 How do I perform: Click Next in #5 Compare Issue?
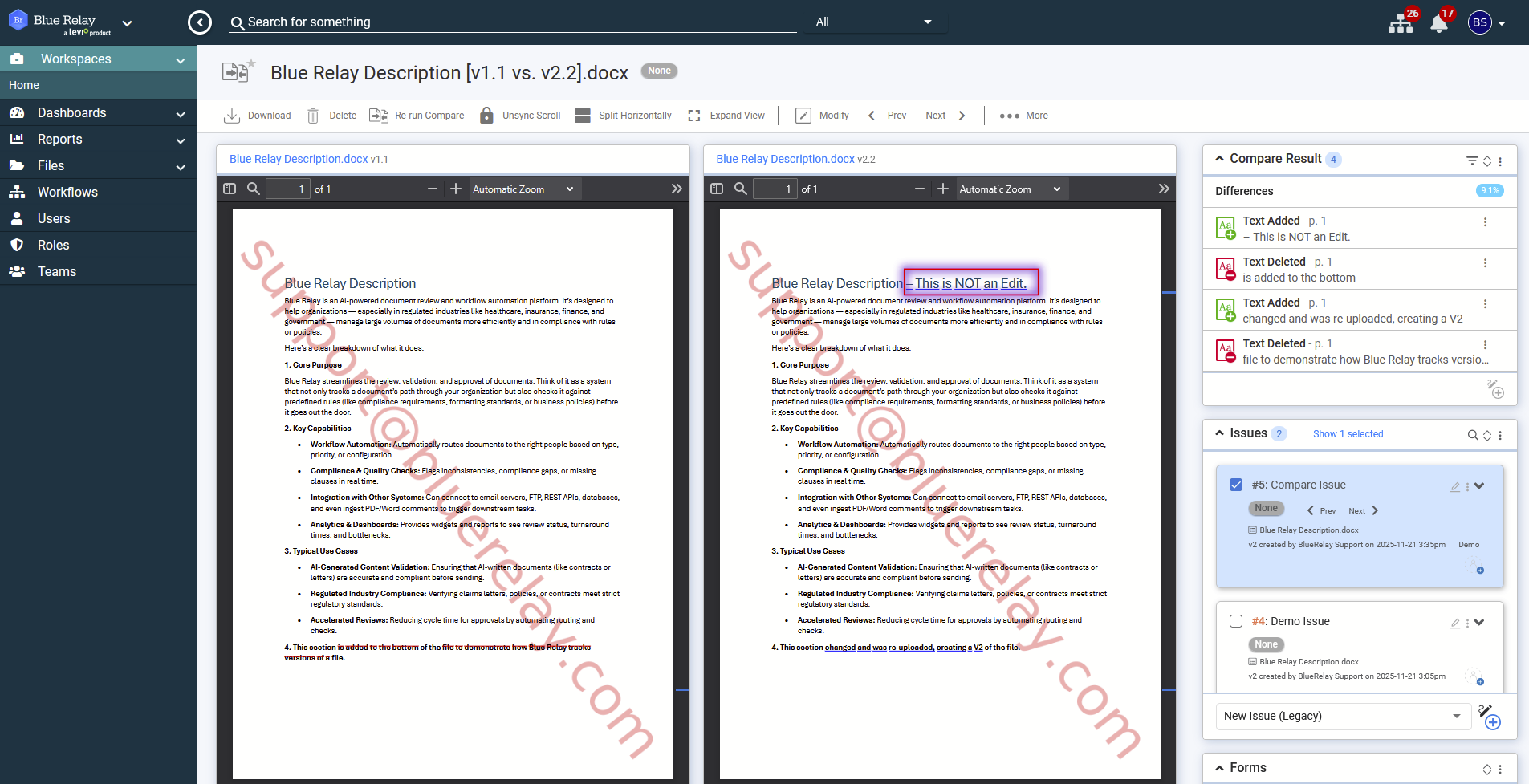pos(1363,511)
